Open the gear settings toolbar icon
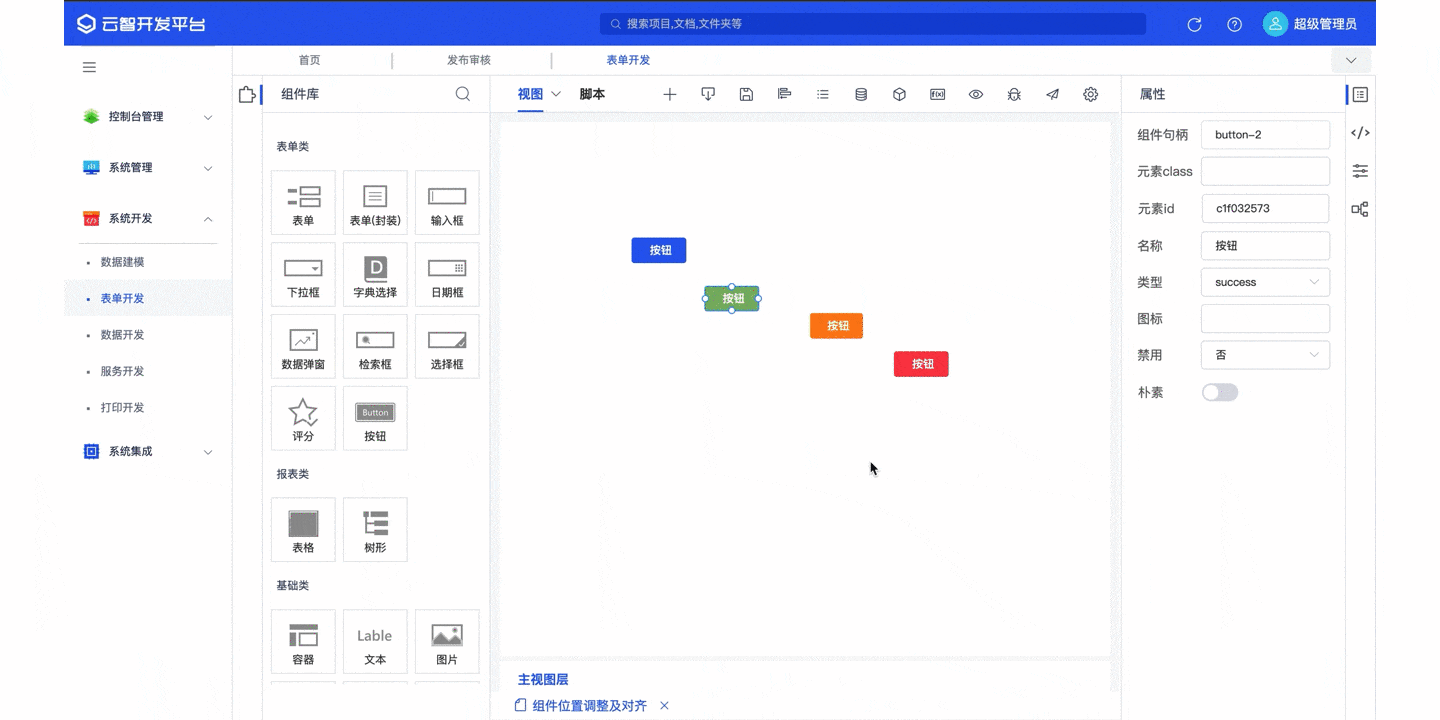This screenshot has width=1440, height=720. tap(1091, 94)
